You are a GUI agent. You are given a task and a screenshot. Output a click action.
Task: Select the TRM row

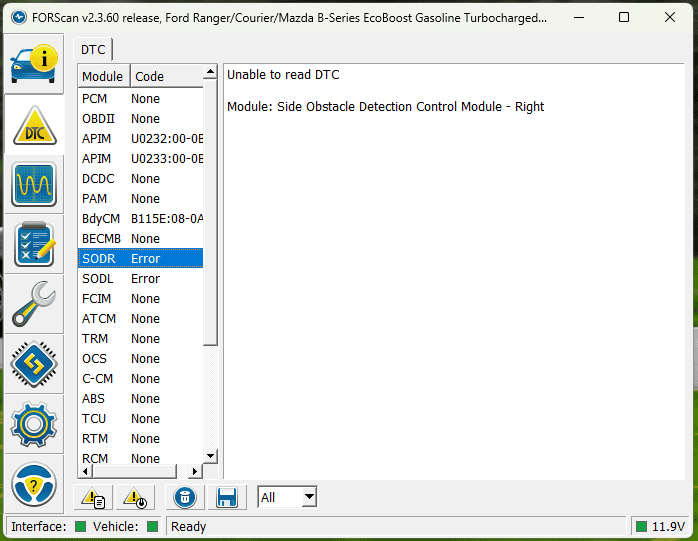tap(141, 339)
